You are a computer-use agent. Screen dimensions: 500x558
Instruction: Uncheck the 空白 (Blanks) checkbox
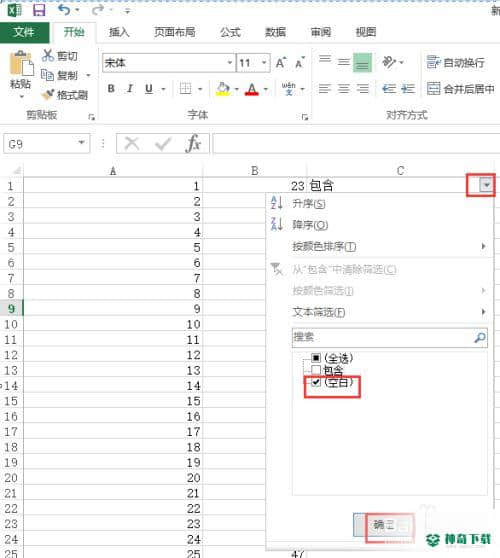coord(316,382)
